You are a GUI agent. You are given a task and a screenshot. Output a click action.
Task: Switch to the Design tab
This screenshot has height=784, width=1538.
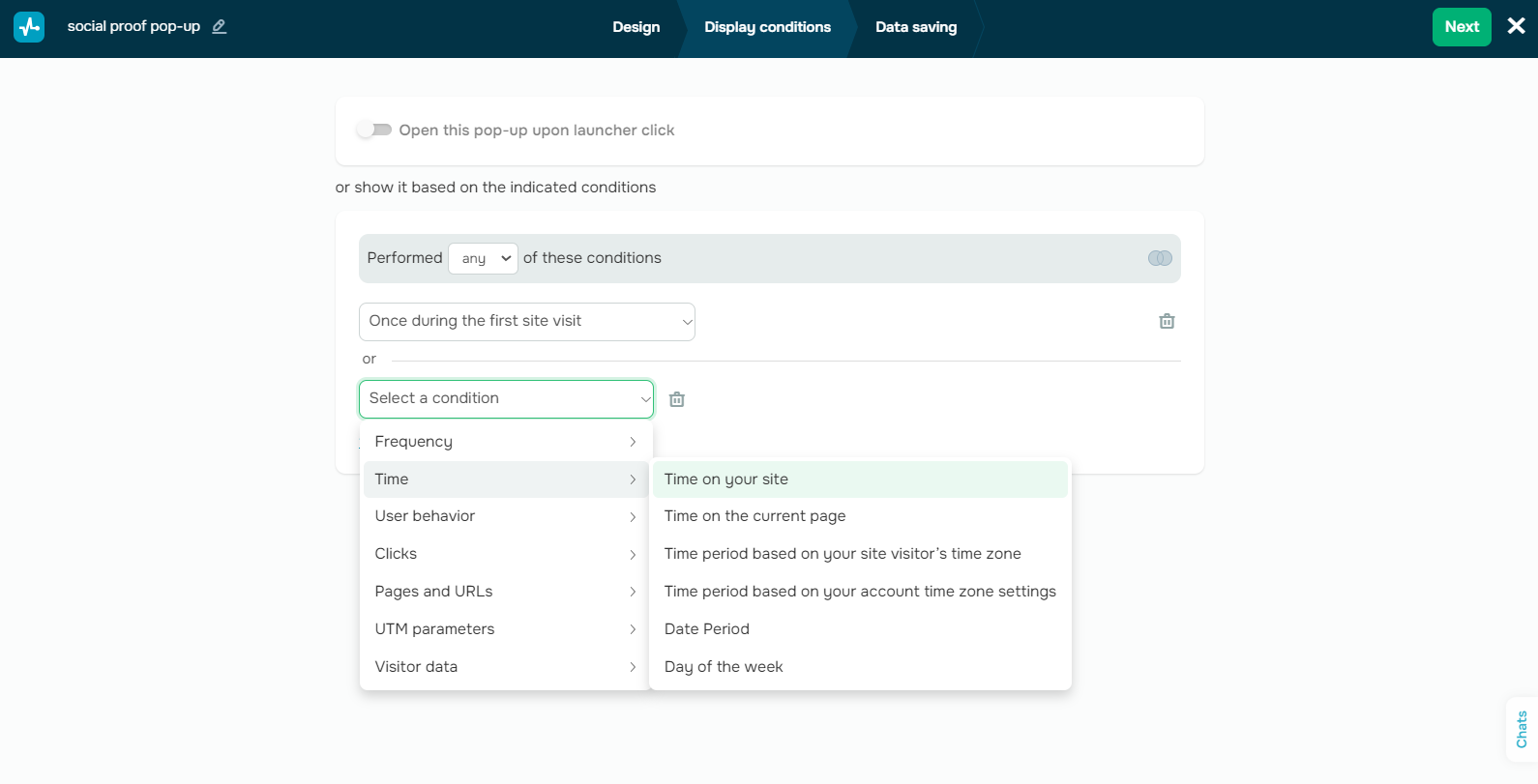[x=636, y=27]
